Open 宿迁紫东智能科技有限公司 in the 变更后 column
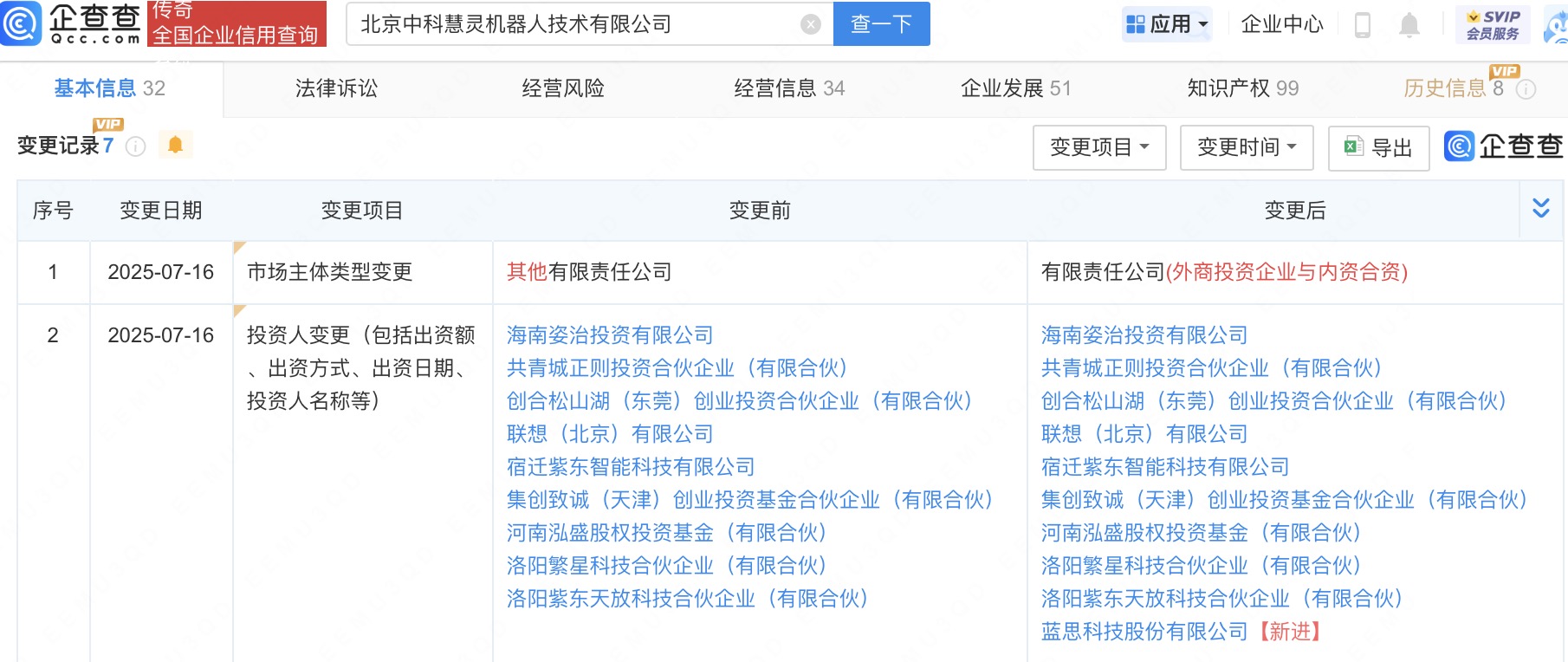Viewport: 1568px width, 662px height. click(1165, 467)
